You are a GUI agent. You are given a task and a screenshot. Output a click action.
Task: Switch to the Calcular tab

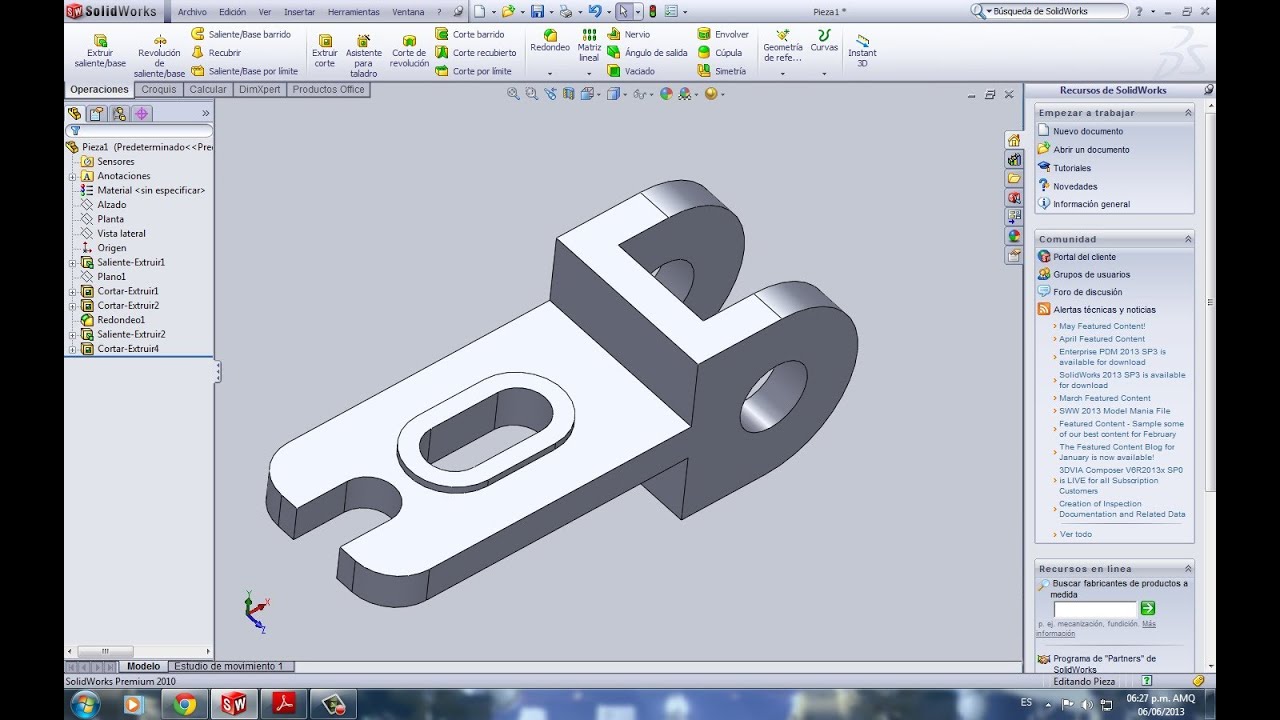click(x=208, y=89)
